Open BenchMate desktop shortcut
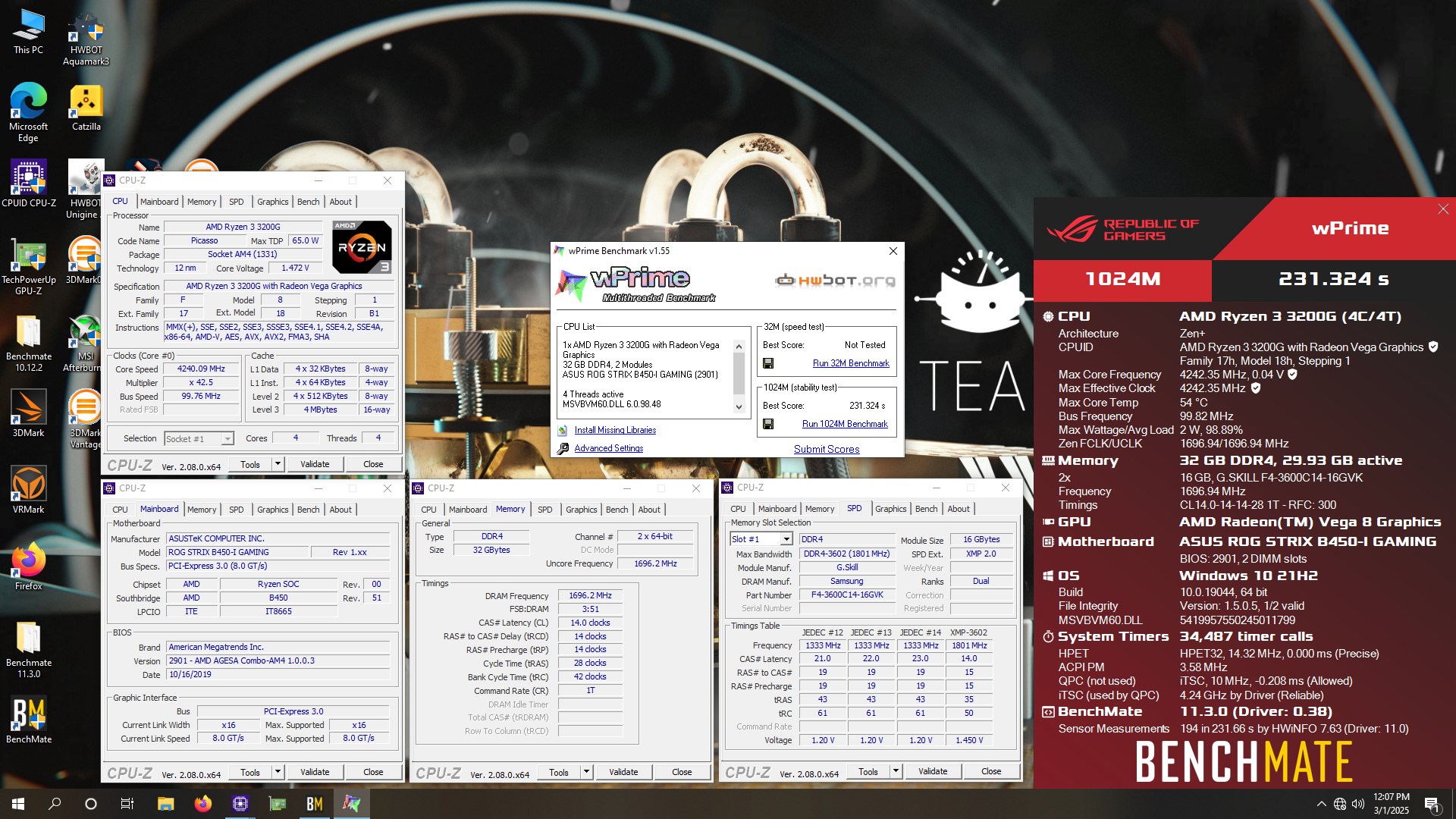 28,720
